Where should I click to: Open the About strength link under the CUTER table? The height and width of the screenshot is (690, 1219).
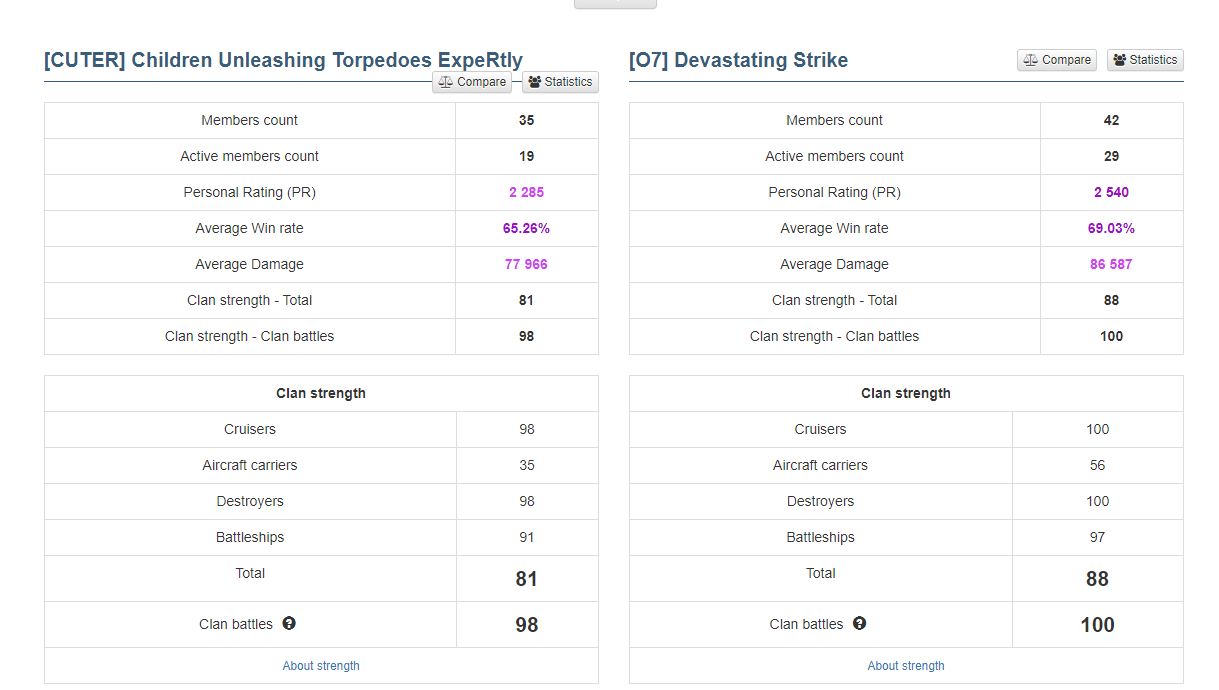pyautogui.click(x=321, y=666)
